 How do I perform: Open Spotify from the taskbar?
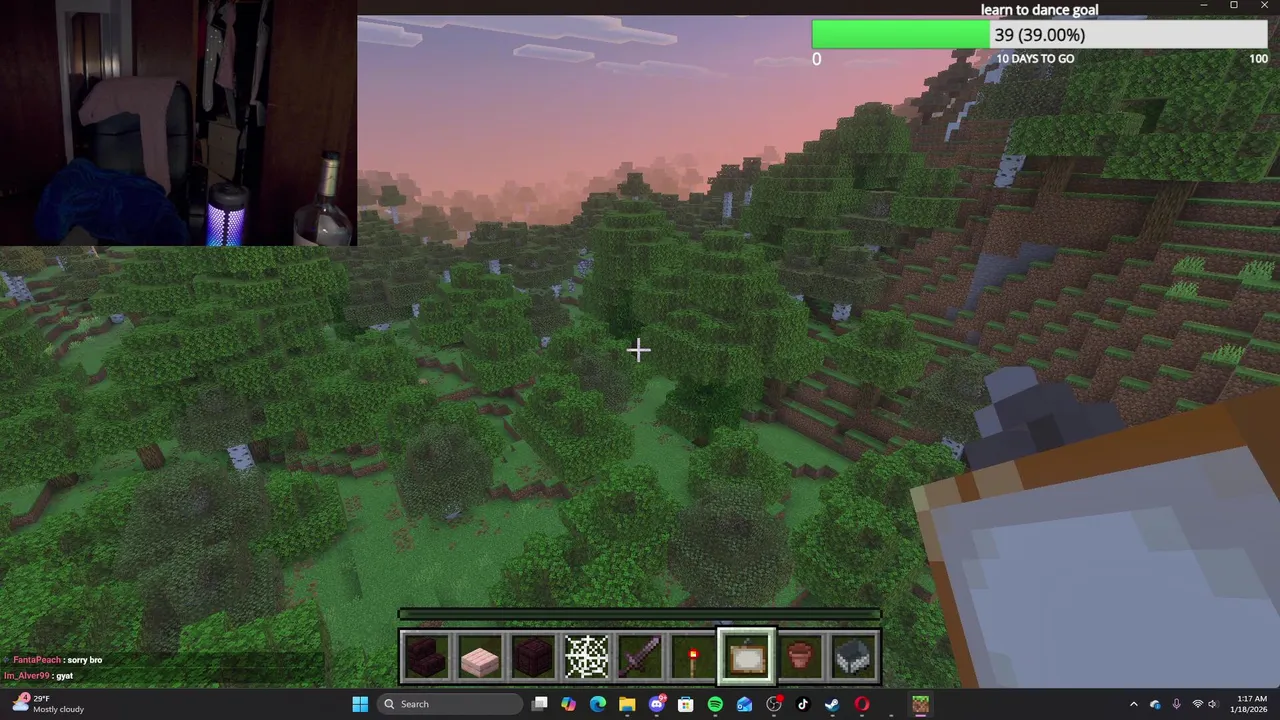[x=715, y=704]
